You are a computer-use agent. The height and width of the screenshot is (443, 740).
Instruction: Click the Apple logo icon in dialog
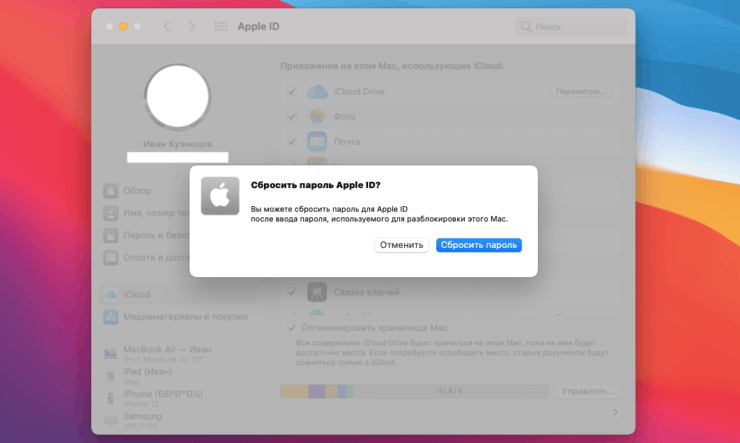pos(220,196)
